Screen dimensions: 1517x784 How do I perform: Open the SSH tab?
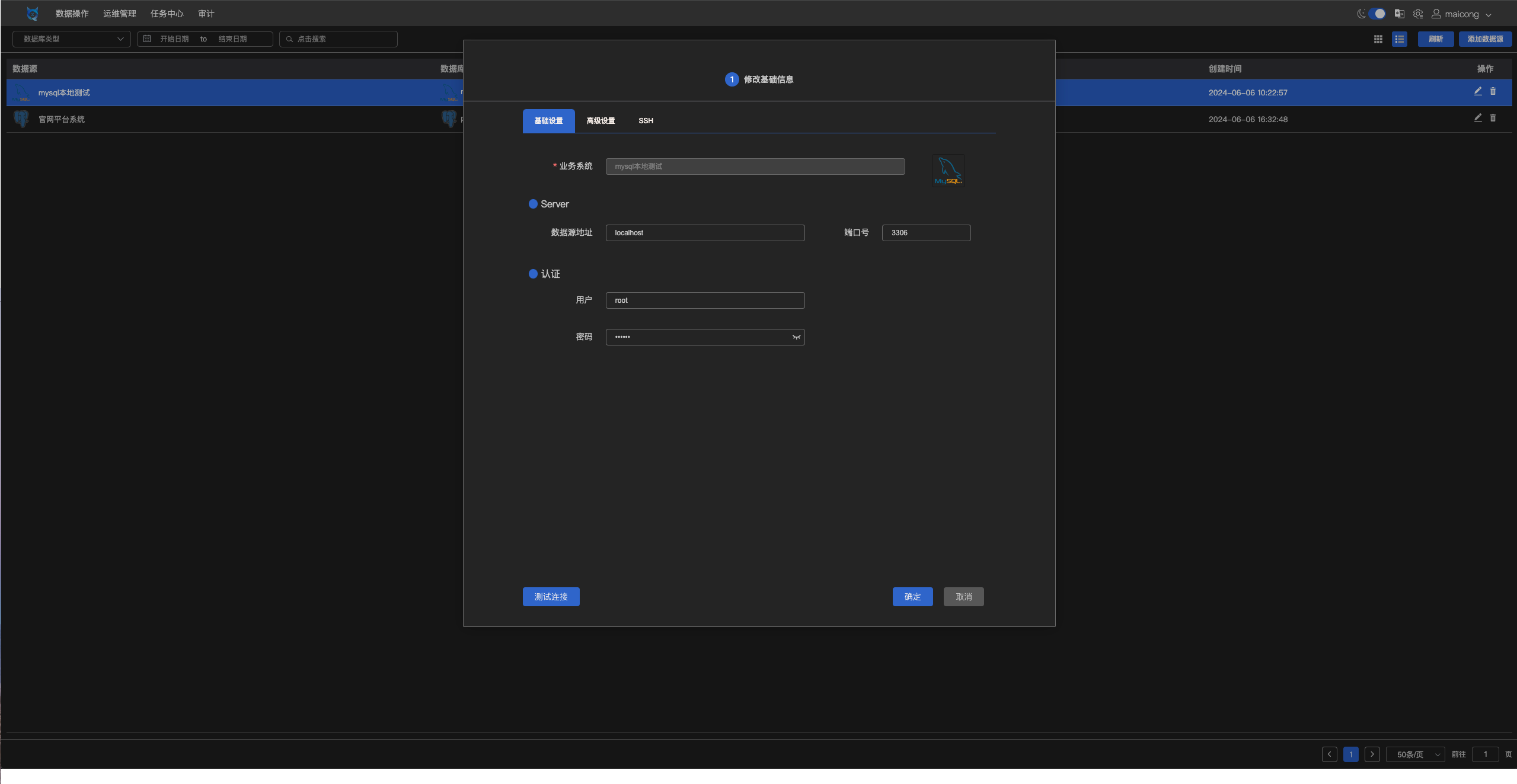[x=646, y=121]
